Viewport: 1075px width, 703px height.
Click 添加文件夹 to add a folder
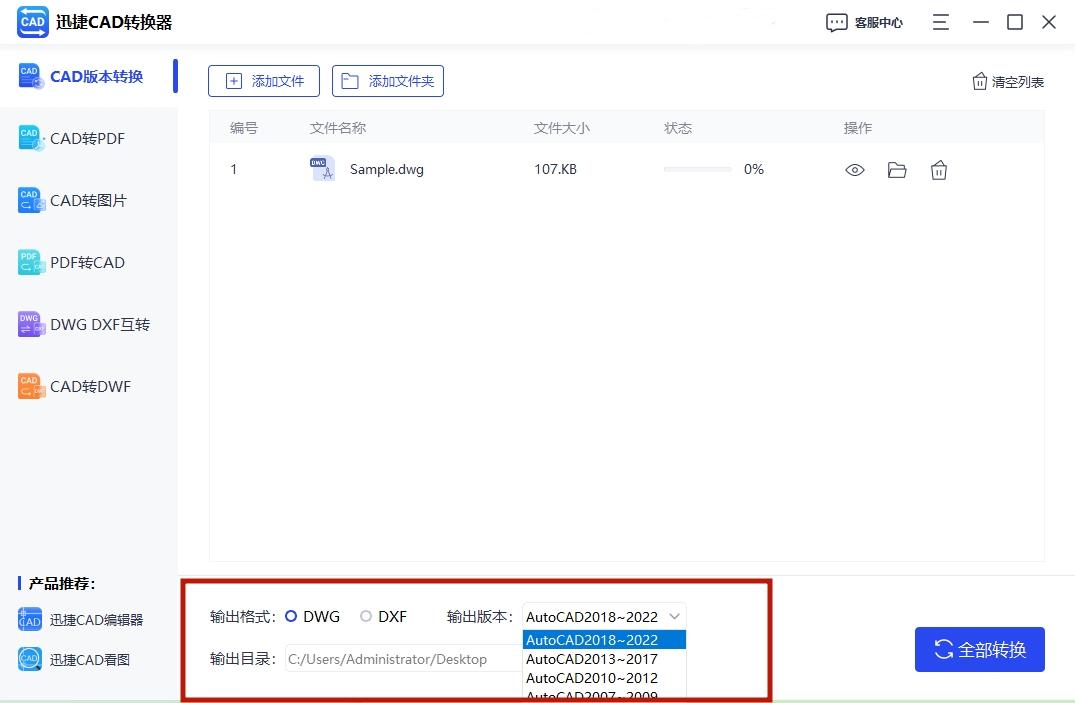(388, 81)
